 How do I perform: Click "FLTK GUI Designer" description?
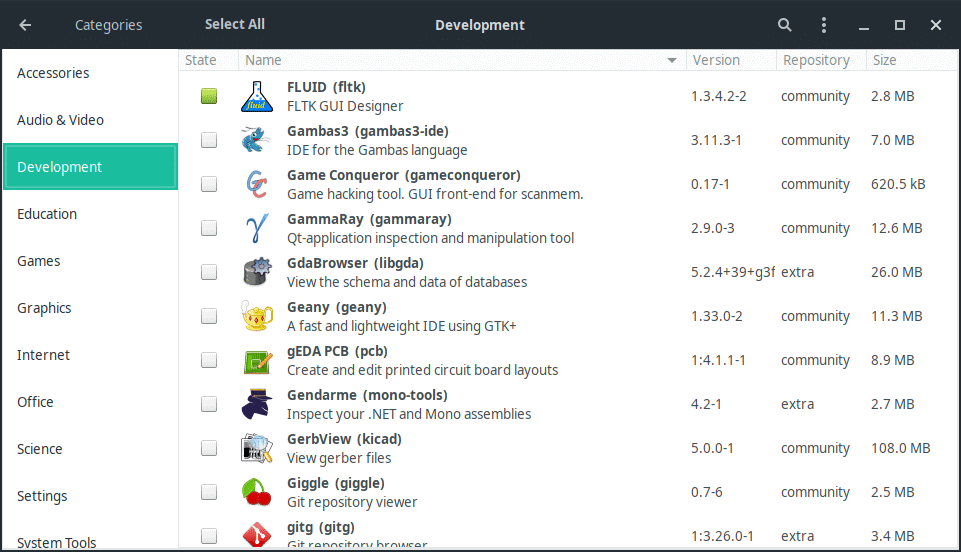(x=345, y=106)
